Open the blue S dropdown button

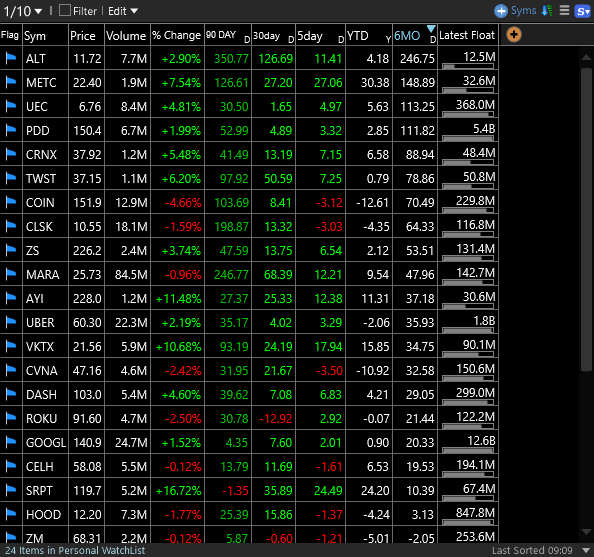click(x=582, y=11)
